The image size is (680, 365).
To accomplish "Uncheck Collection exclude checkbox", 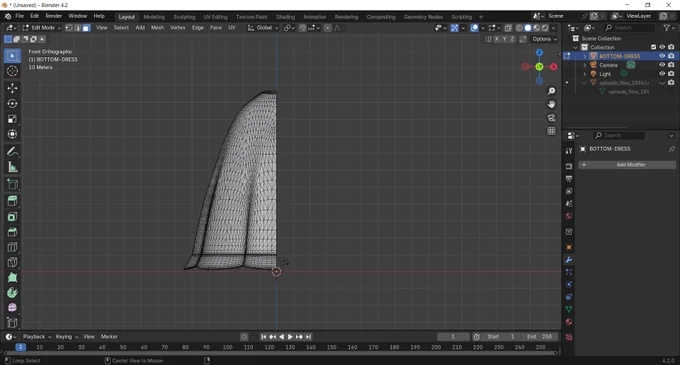I will coord(654,47).
